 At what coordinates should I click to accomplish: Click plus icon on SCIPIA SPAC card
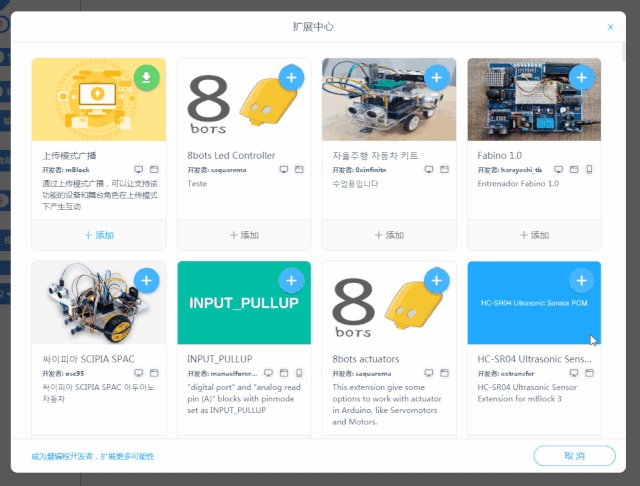pos(147,281)
